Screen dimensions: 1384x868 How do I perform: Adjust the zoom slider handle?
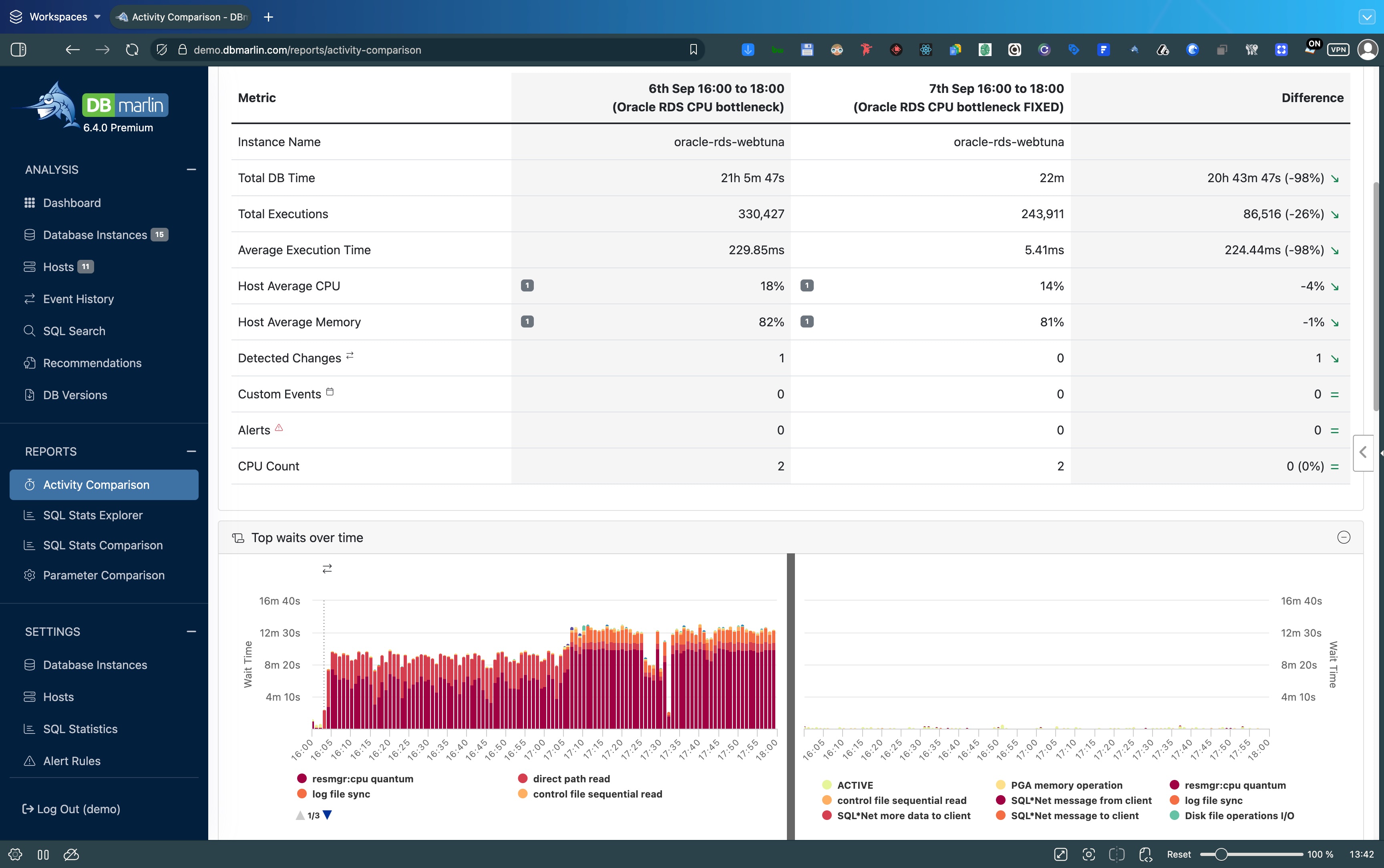pos(1221,855)
